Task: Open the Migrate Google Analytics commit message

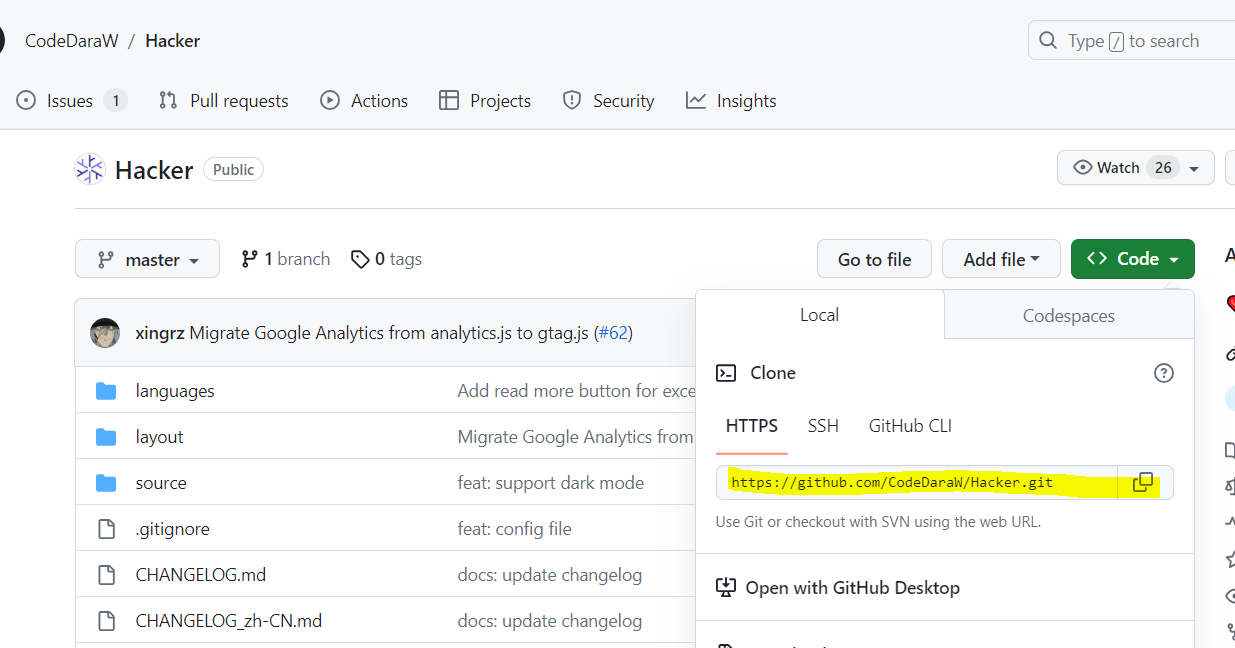Action: (x=389, y=333)
